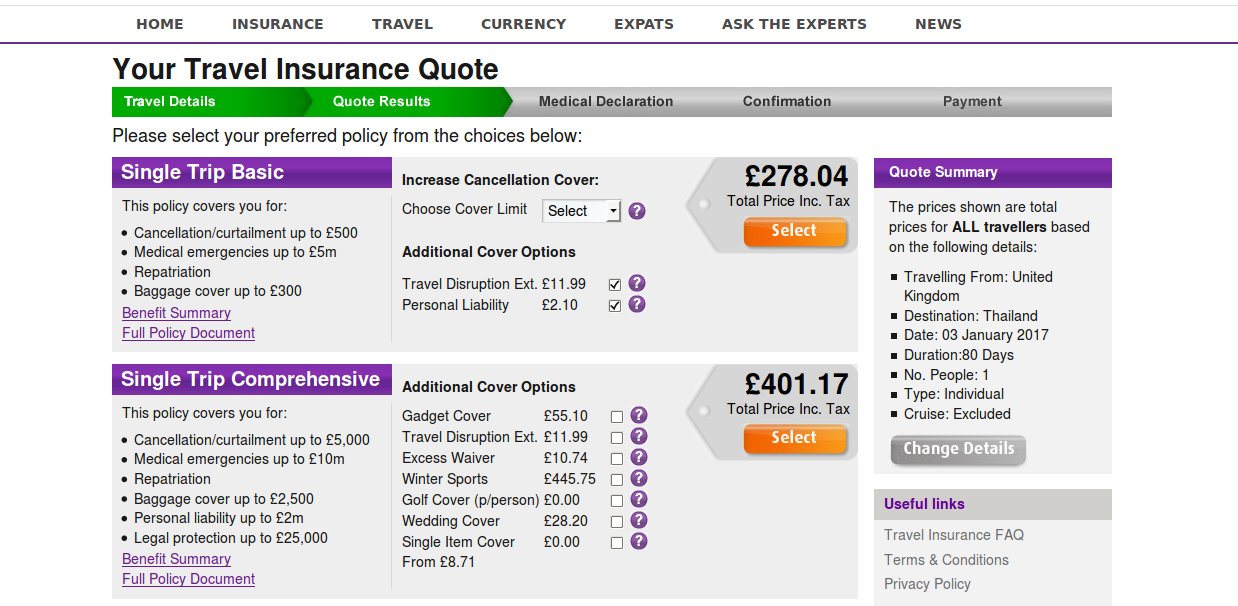Untick Personal Liability £2.10 checkbox
Image resolution: width=1238 pixels, height=606 pixels.
[x=615, y=306]
